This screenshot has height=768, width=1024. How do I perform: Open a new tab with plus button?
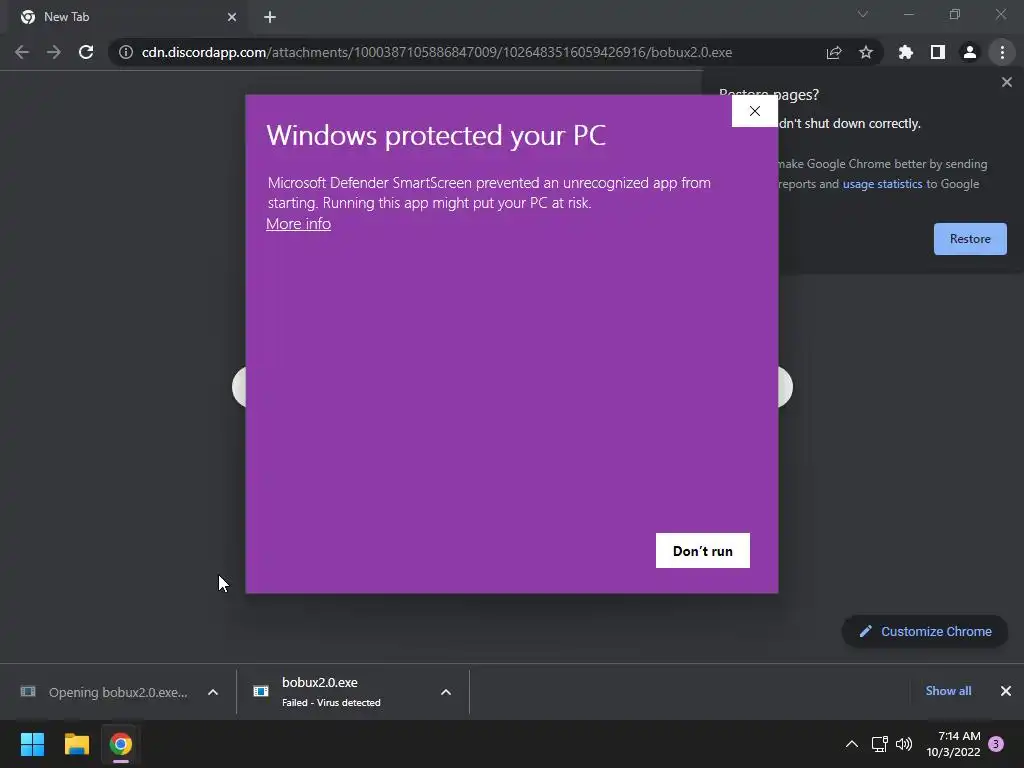pos(270,17)
